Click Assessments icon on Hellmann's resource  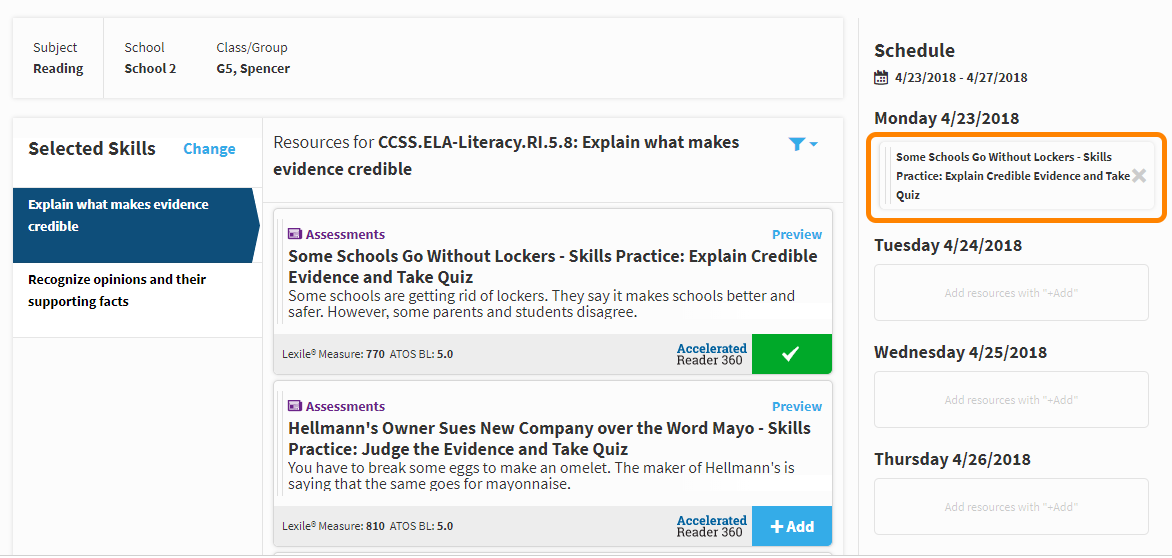click(294, 406)
